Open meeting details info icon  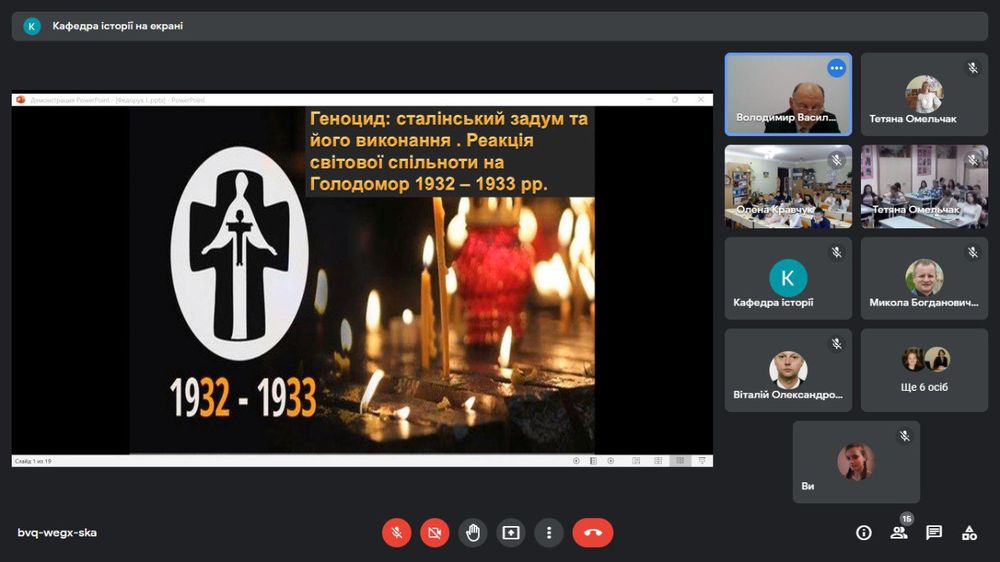pyautogui.click(x=864, y=533)
